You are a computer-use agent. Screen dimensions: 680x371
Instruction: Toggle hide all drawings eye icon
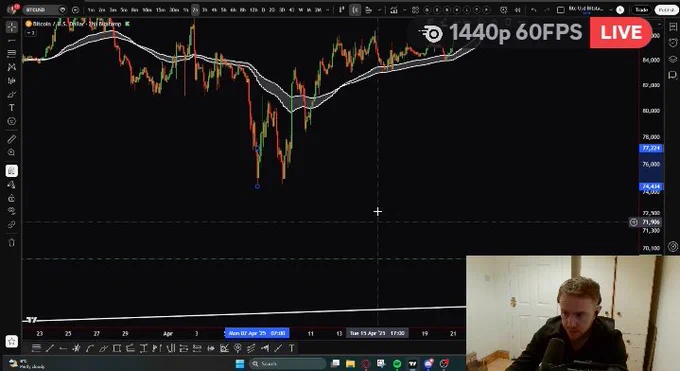coord(12,211)
